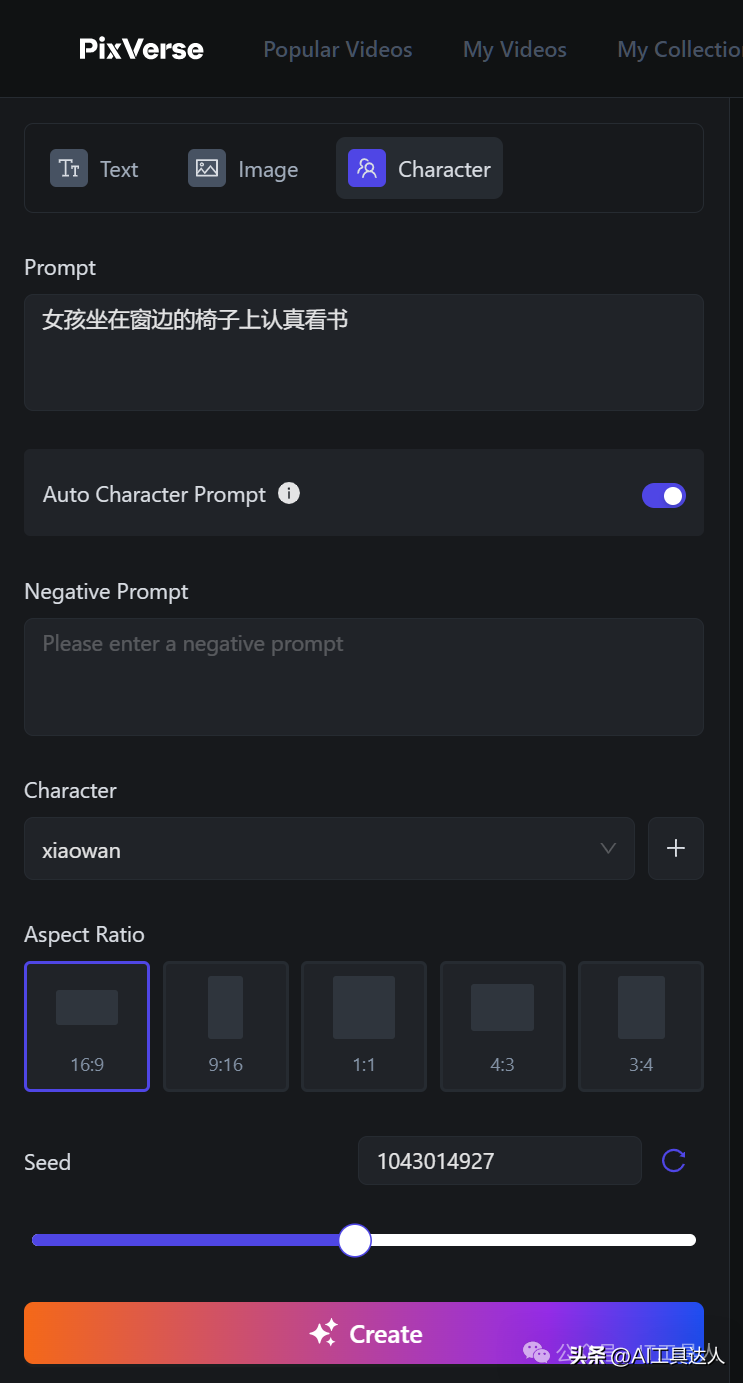Viewport: 743px width, 1383px height.
Task: Open the xiaowan character dropdown
Action: pyautogui.click(x=329, y=849)
